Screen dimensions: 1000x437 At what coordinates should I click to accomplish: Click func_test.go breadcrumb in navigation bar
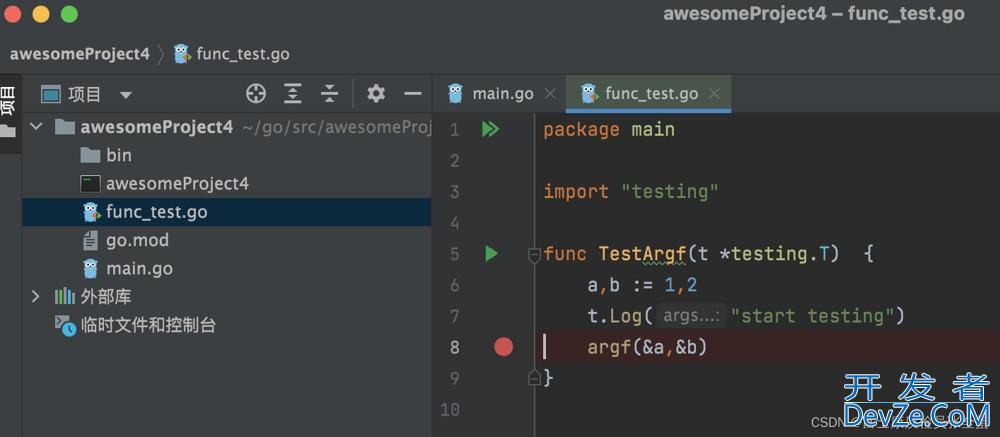232,54
